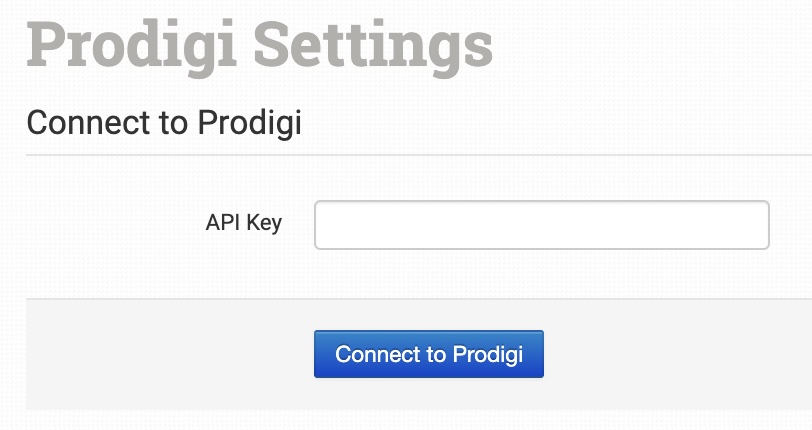Click the API Key input field

[x=541, y=225]
